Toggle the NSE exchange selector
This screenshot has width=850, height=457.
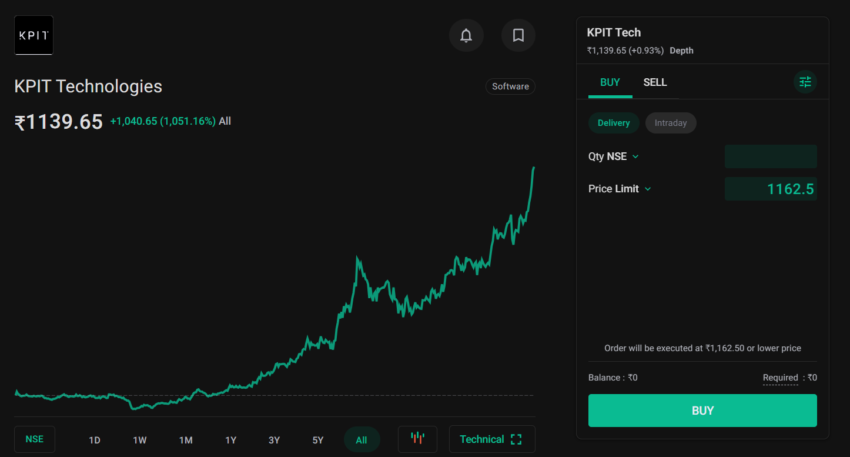click(x=35, y=439)
